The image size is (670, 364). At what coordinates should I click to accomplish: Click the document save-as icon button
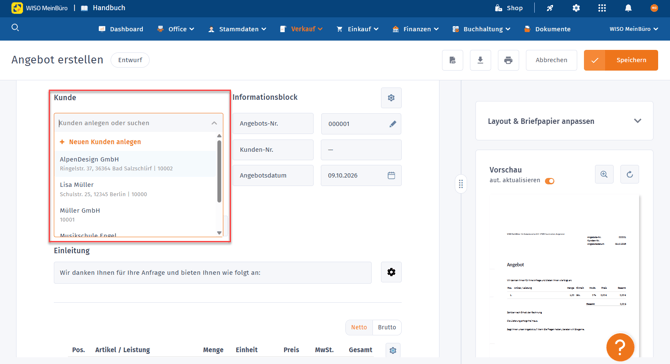(453, 60)
